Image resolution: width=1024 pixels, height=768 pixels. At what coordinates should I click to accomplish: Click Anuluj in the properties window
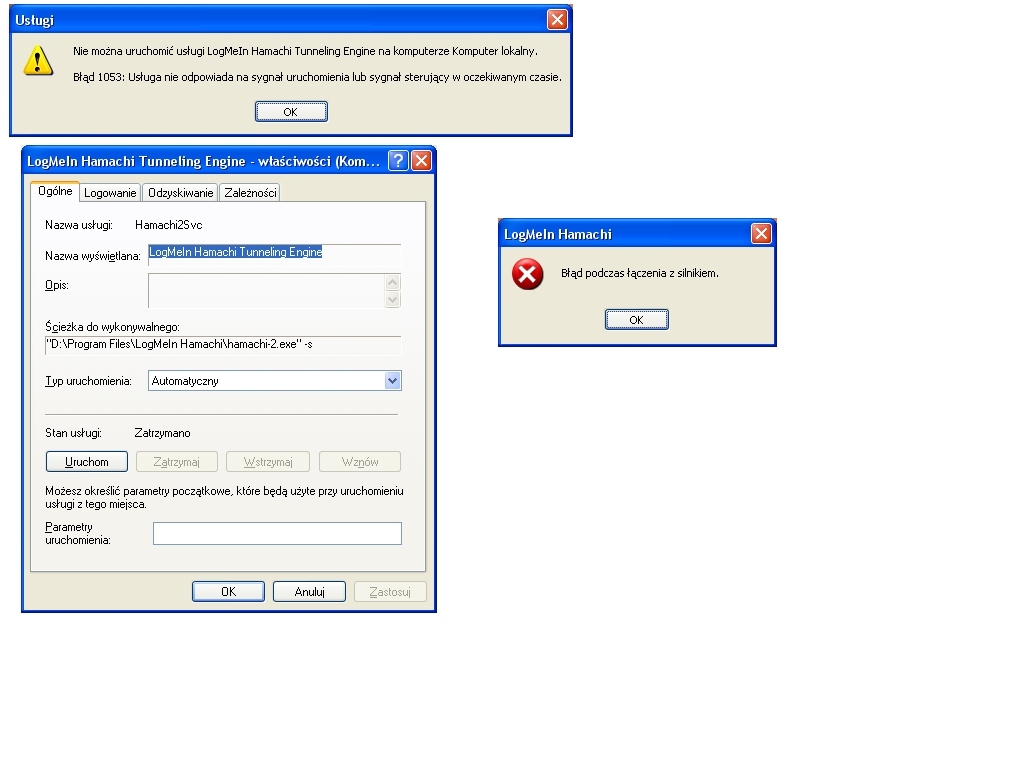coord(310,592)
